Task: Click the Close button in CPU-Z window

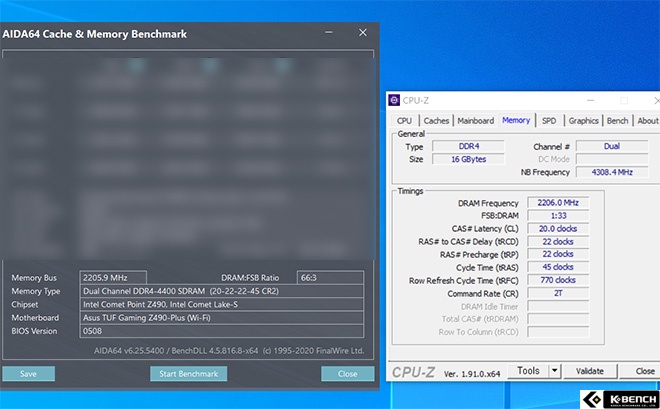Action: point(641,371)
